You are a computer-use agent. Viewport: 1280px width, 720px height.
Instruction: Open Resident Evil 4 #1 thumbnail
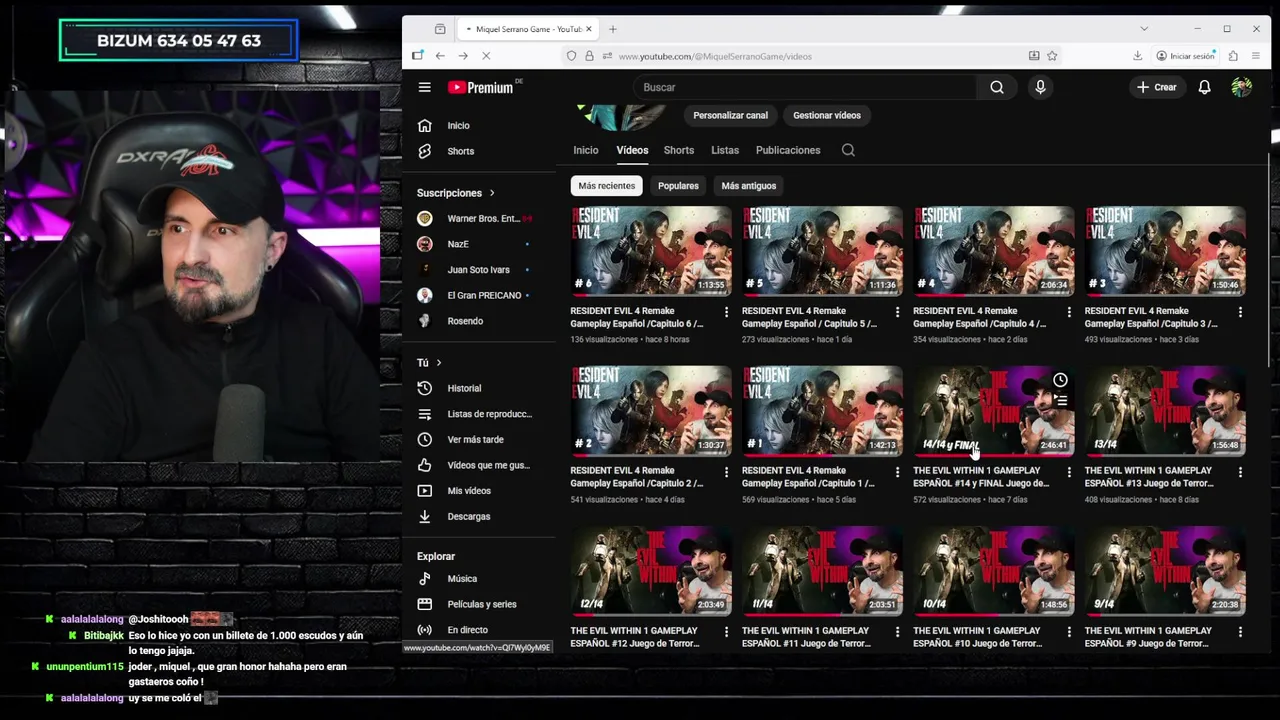click(x=822, y=411)
